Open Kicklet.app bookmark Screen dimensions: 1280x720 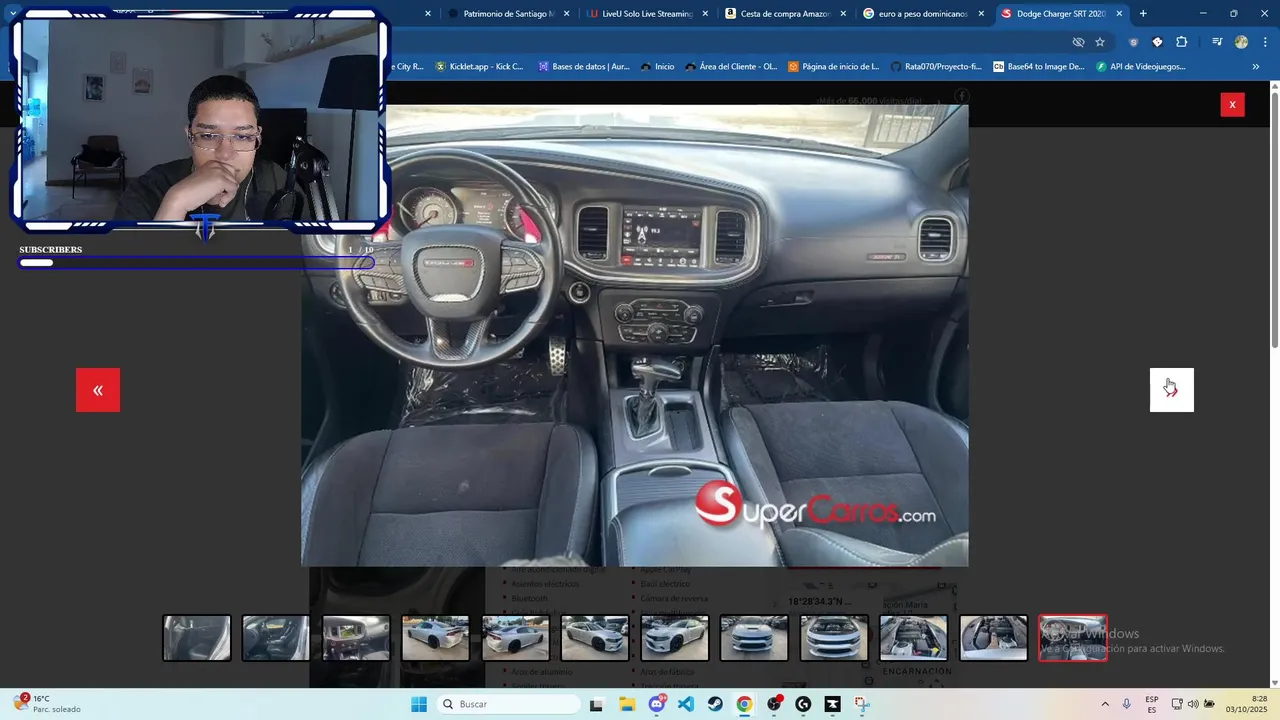click(x=479, y=67)
